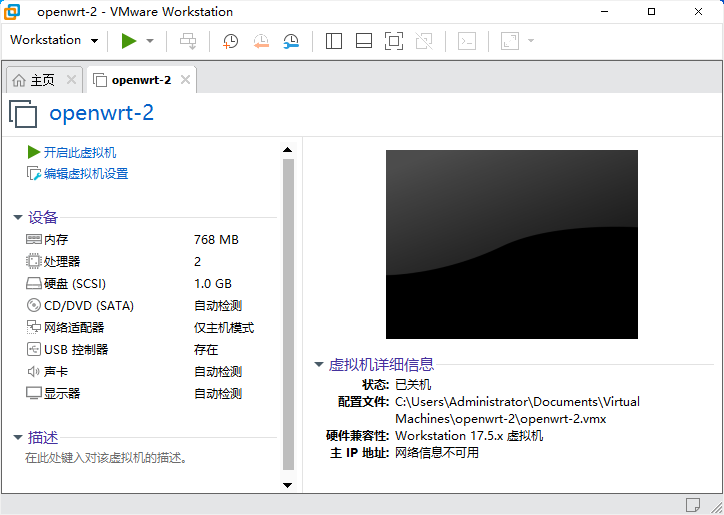
Task: Click the openwrt-2.vmx config file path
Action: click(518, 410)
